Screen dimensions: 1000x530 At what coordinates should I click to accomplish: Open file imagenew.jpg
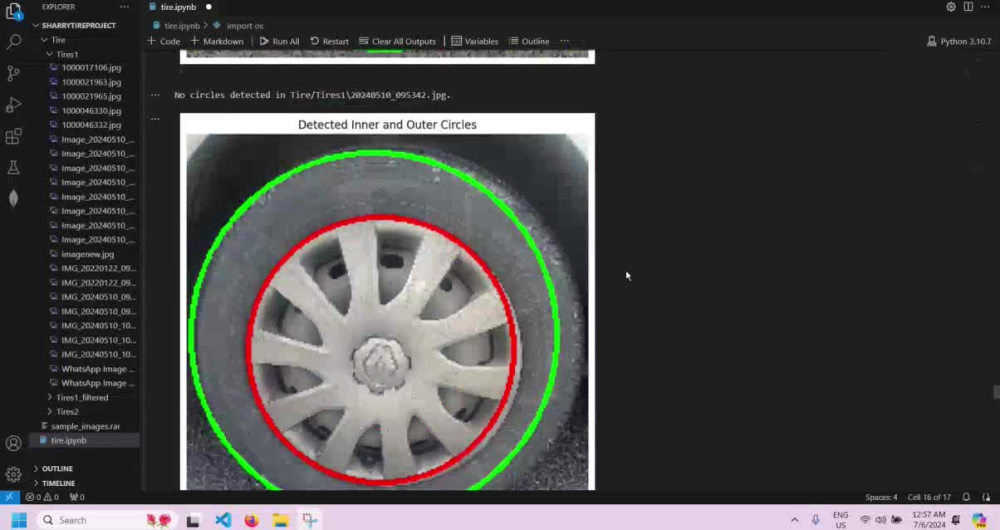point(87,254)
